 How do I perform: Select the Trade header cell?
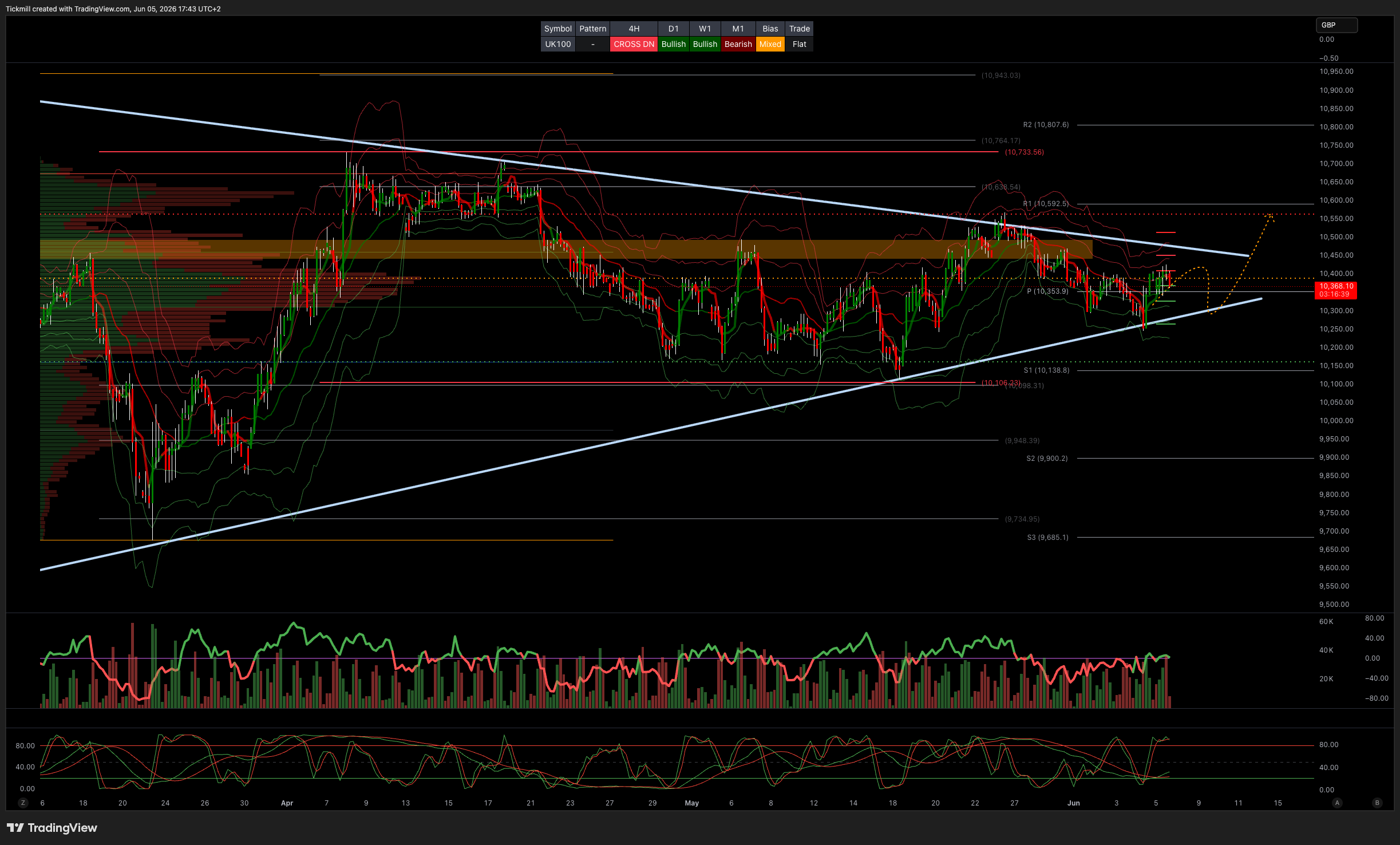click(799, 29)
